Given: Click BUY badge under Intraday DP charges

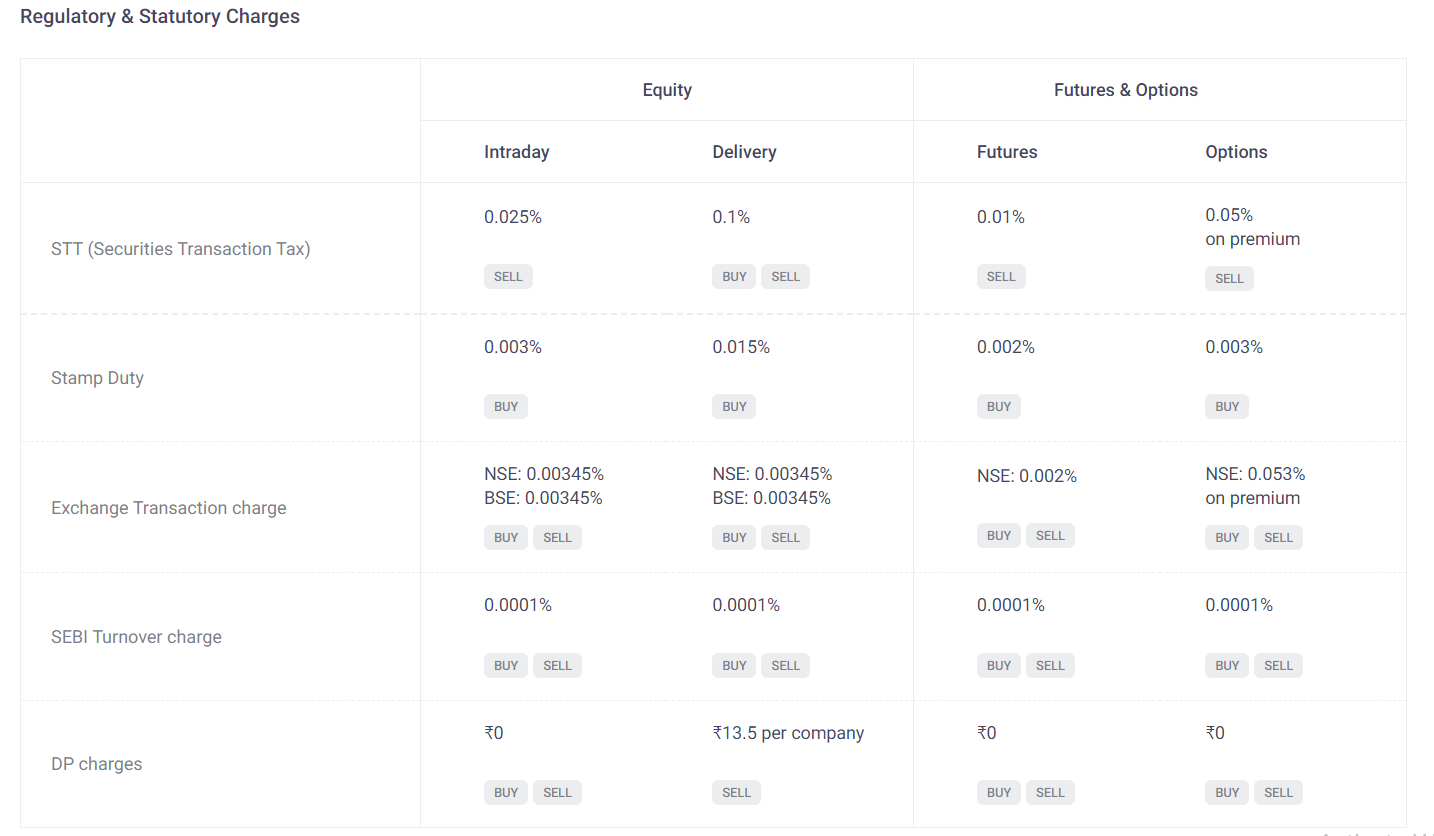Looking at the screenshot, I should (506, 793).
